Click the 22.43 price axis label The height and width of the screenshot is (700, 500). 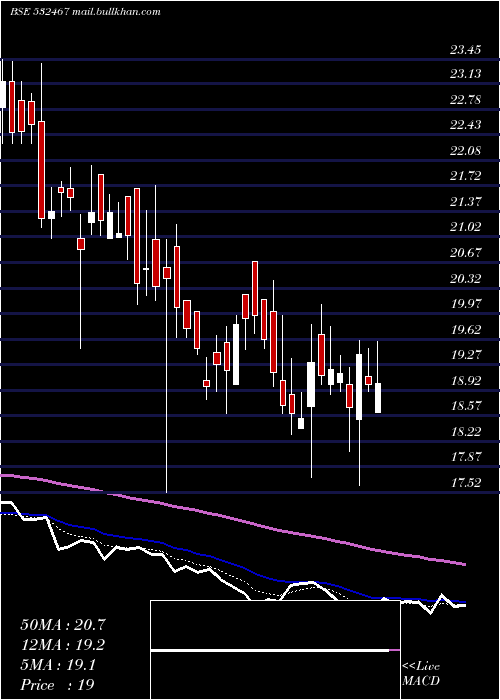pos(466,125)
